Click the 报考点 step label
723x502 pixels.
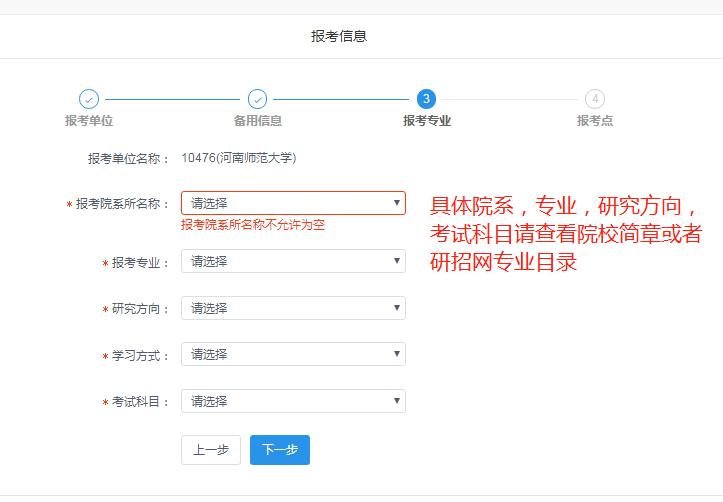595,121
